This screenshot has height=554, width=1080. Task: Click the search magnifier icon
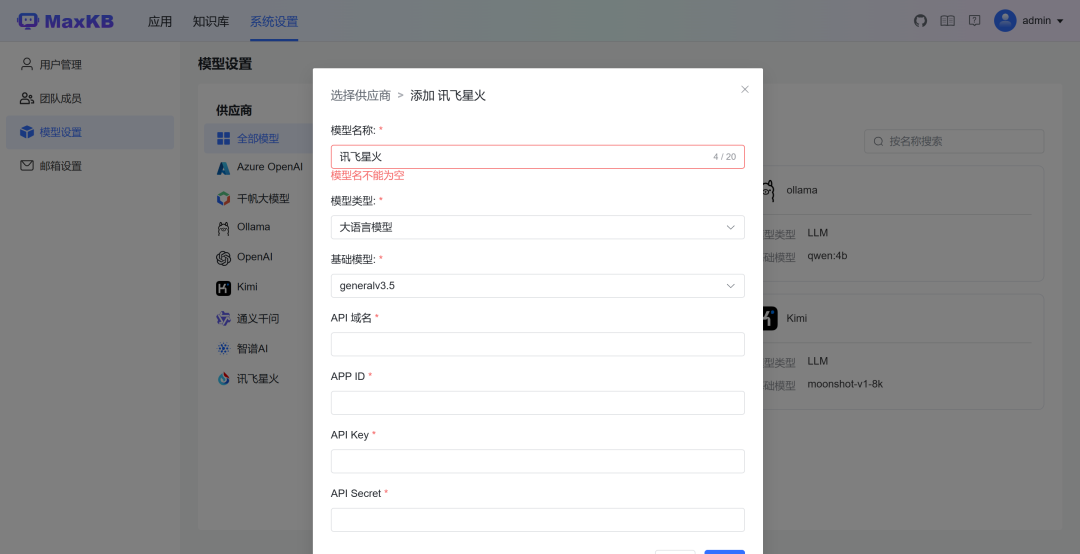[x=878, y=141]
